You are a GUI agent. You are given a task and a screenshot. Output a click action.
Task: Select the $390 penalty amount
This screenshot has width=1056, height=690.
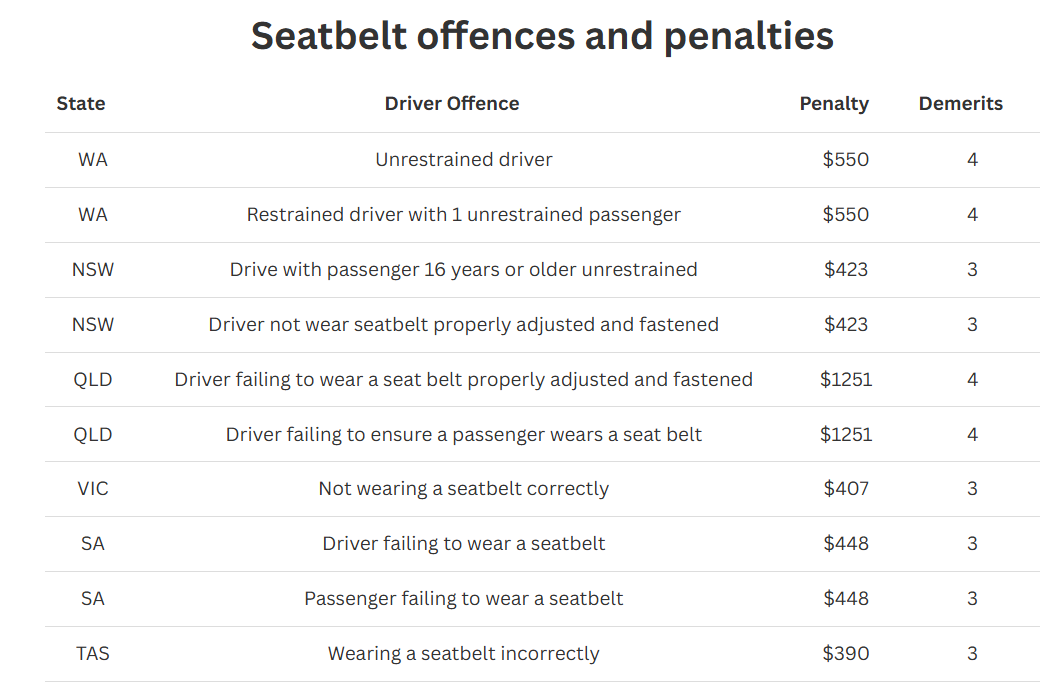[x=846, y=654]
